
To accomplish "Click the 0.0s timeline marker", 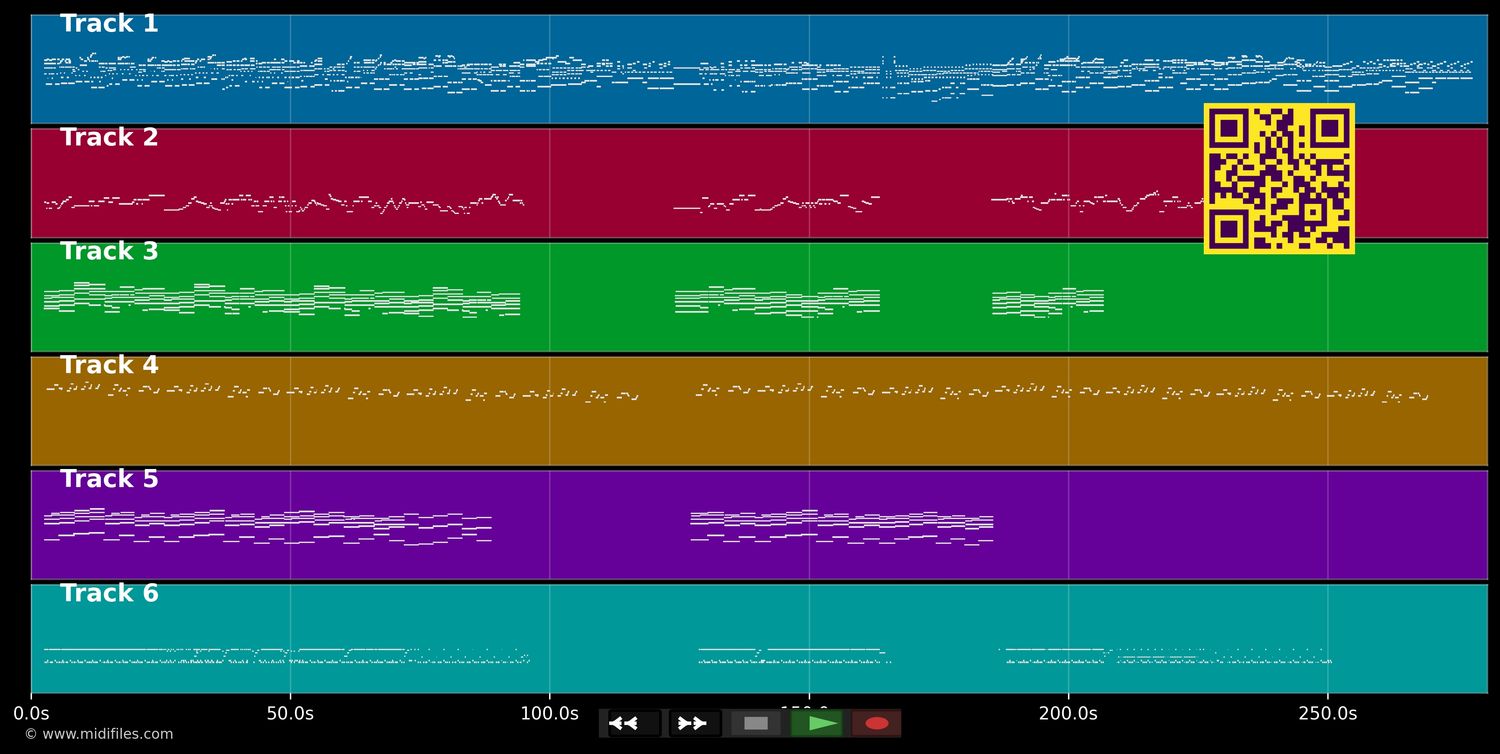I will tap(31, 714).
